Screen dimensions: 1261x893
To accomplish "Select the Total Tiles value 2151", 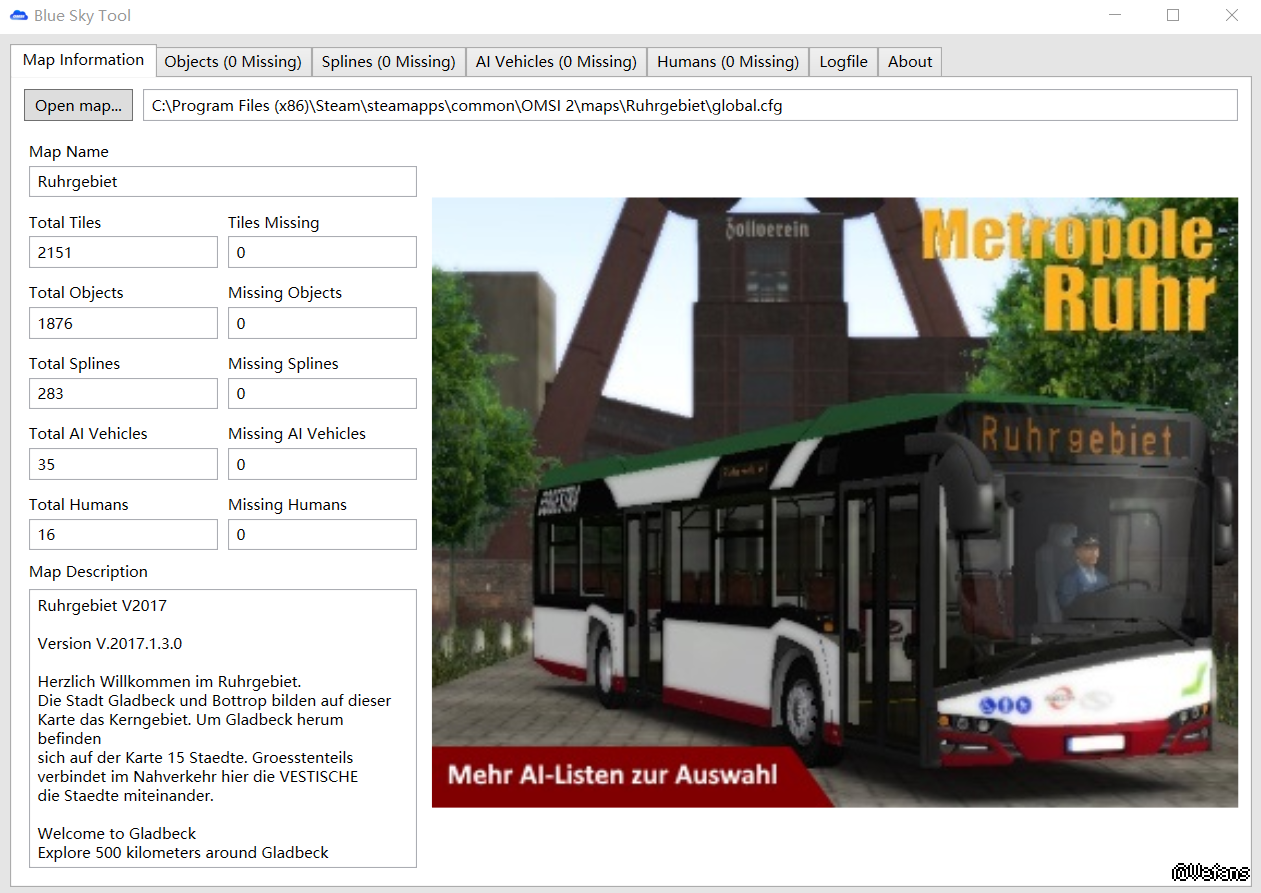I will 123,252.
